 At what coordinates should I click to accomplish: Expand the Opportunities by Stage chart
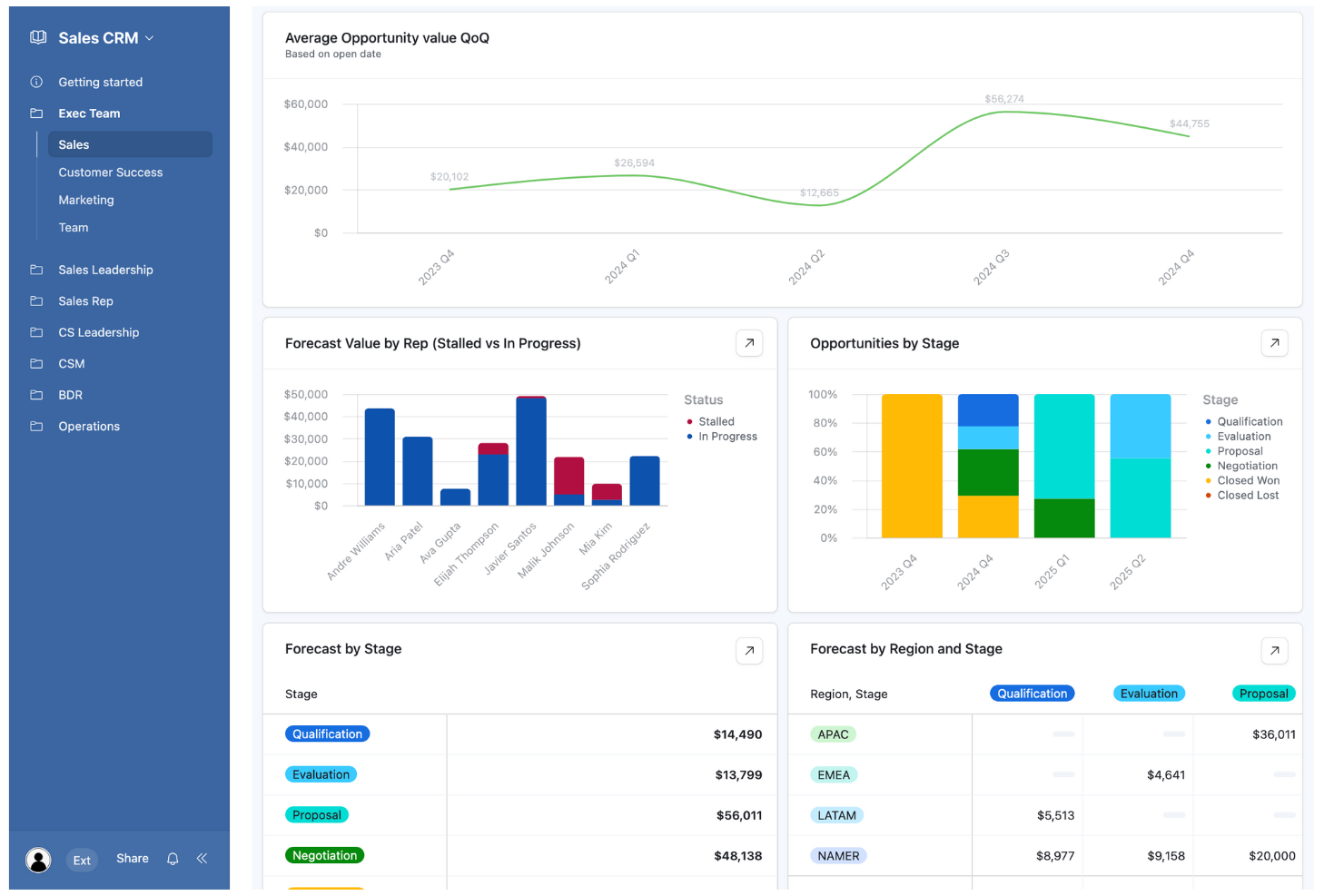[1274, 343]
